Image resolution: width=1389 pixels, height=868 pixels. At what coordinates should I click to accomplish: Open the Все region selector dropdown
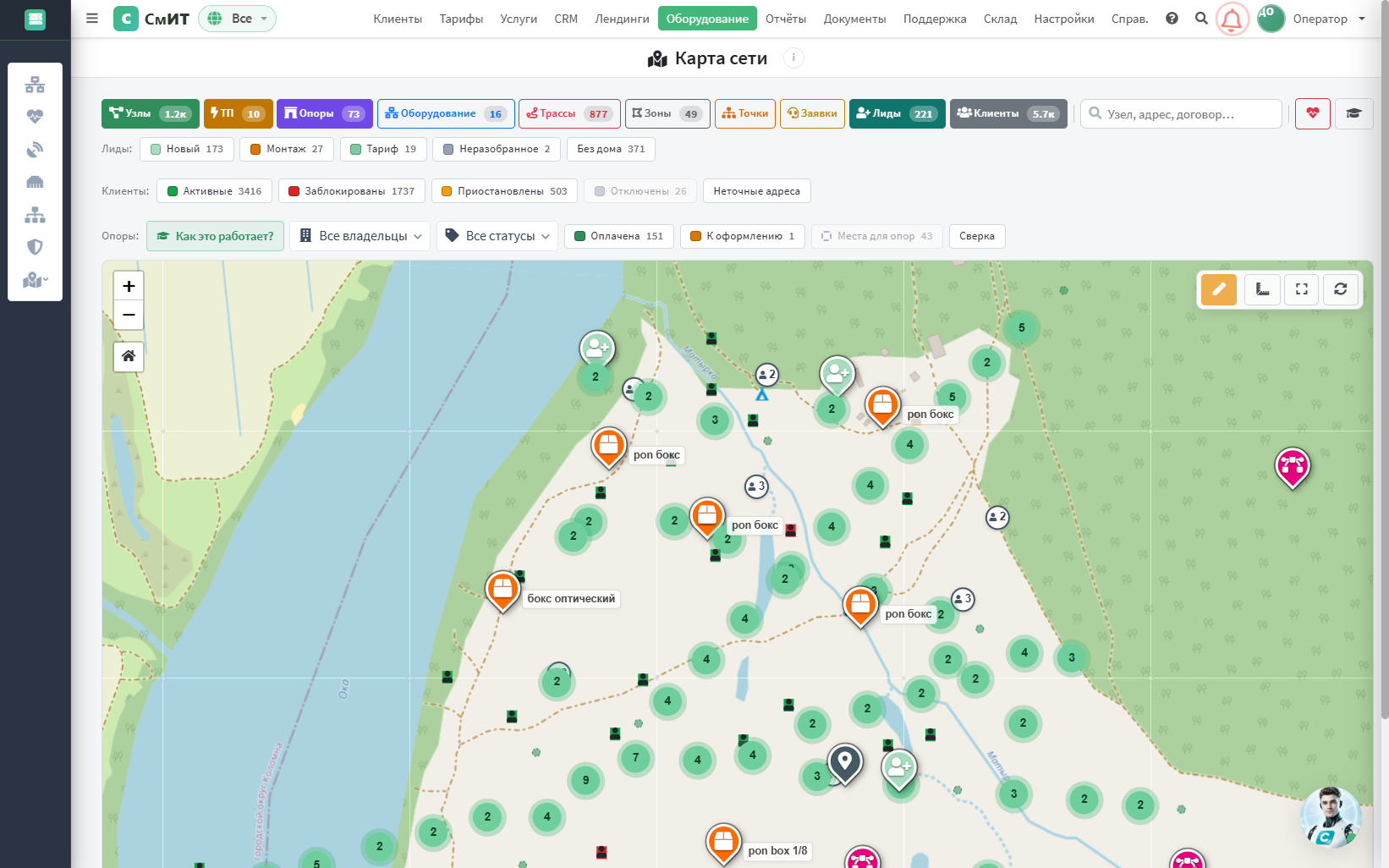click(238, 19)
